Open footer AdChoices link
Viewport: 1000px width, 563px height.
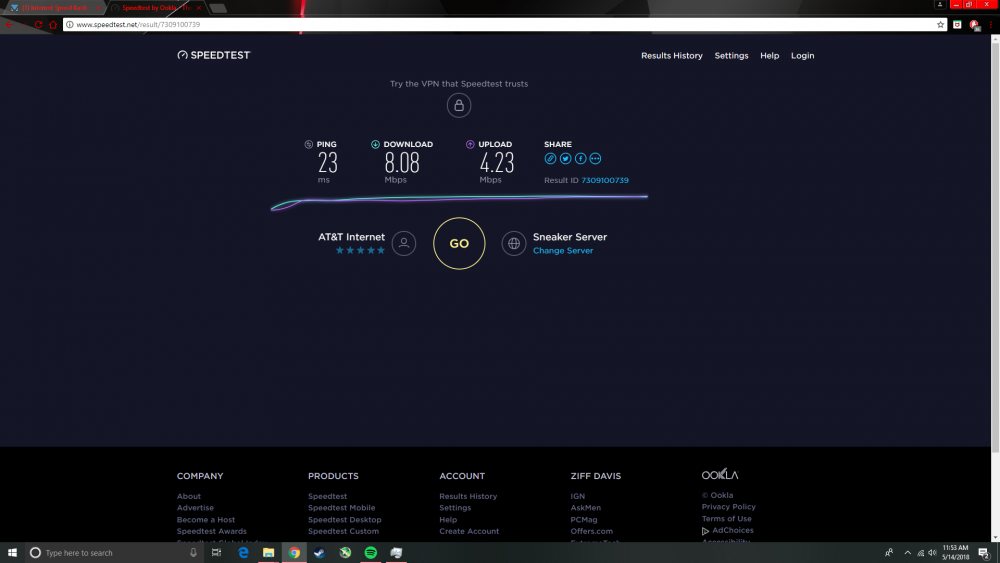click(728, 530)
